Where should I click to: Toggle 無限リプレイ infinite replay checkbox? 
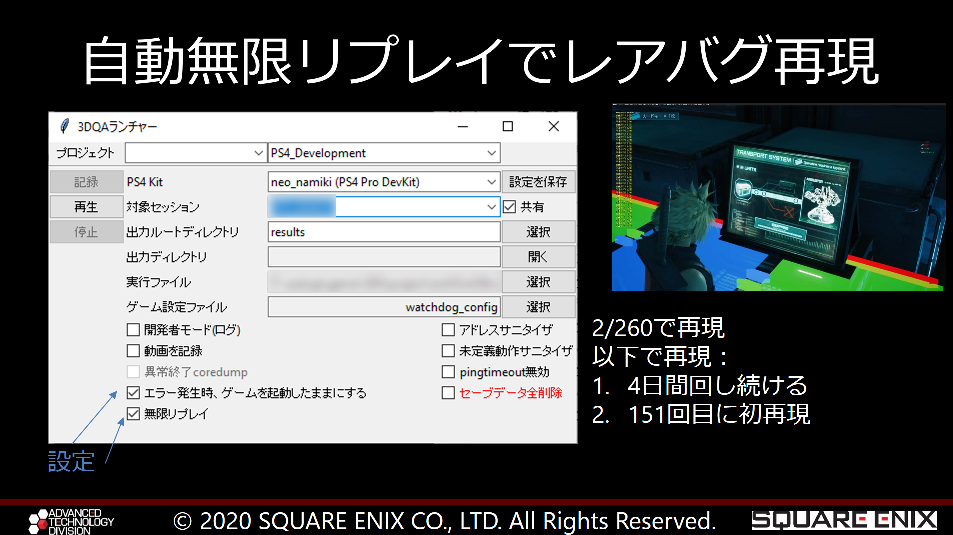pos(133,413)
